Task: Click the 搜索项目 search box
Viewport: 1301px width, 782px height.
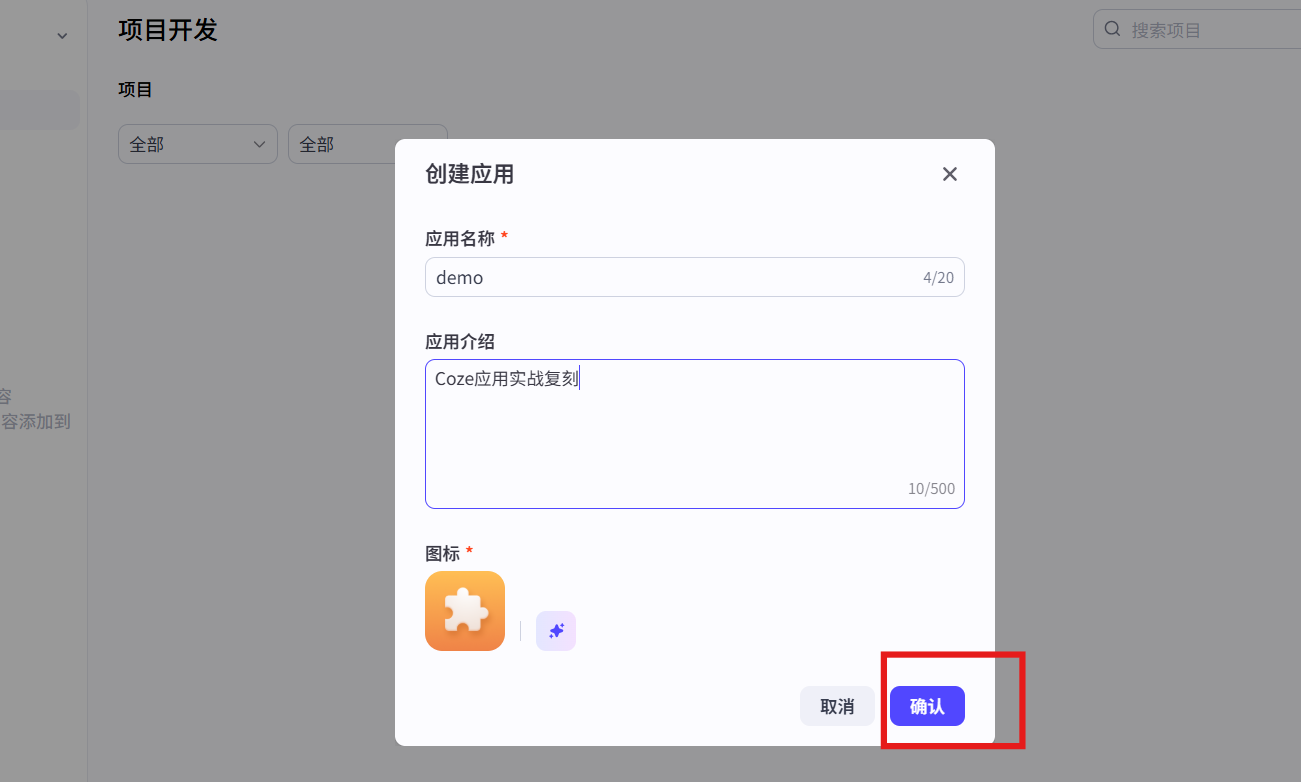Action: point(1197,30)
